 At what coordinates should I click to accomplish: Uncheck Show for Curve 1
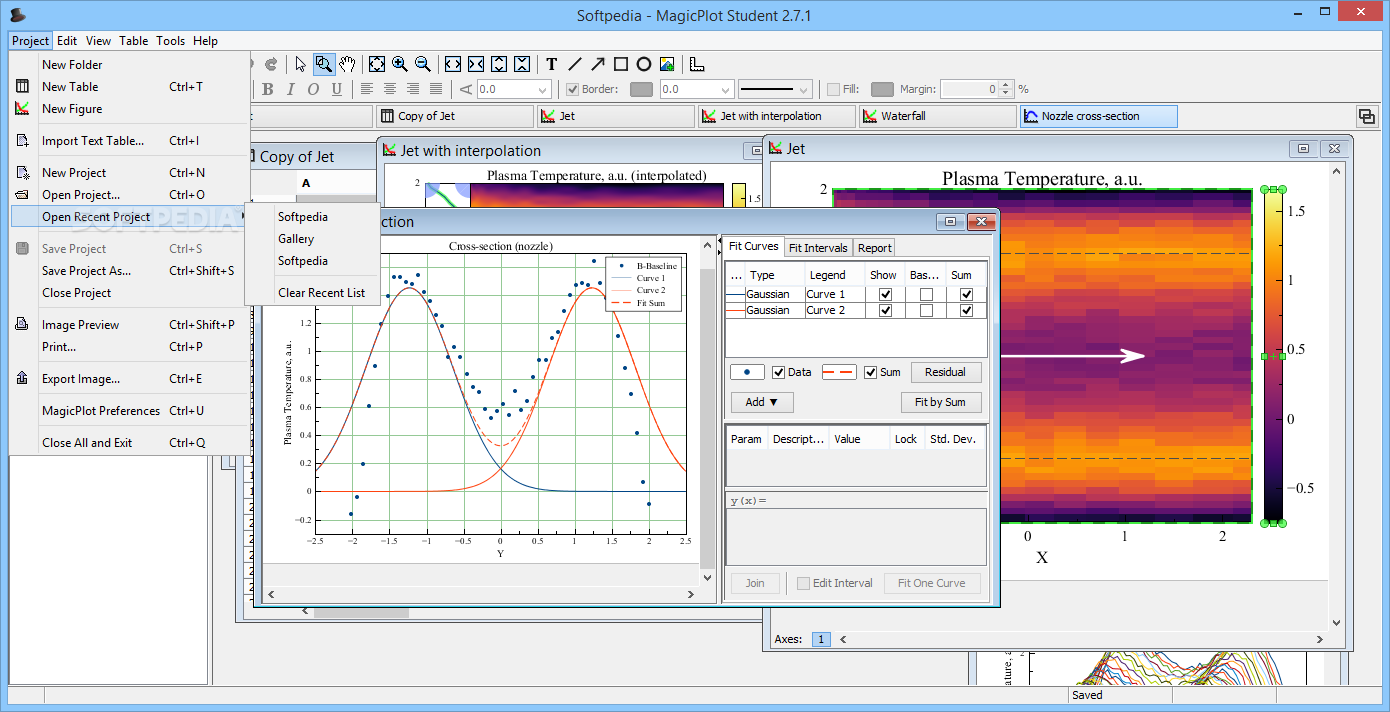click(x=885, y=294)
